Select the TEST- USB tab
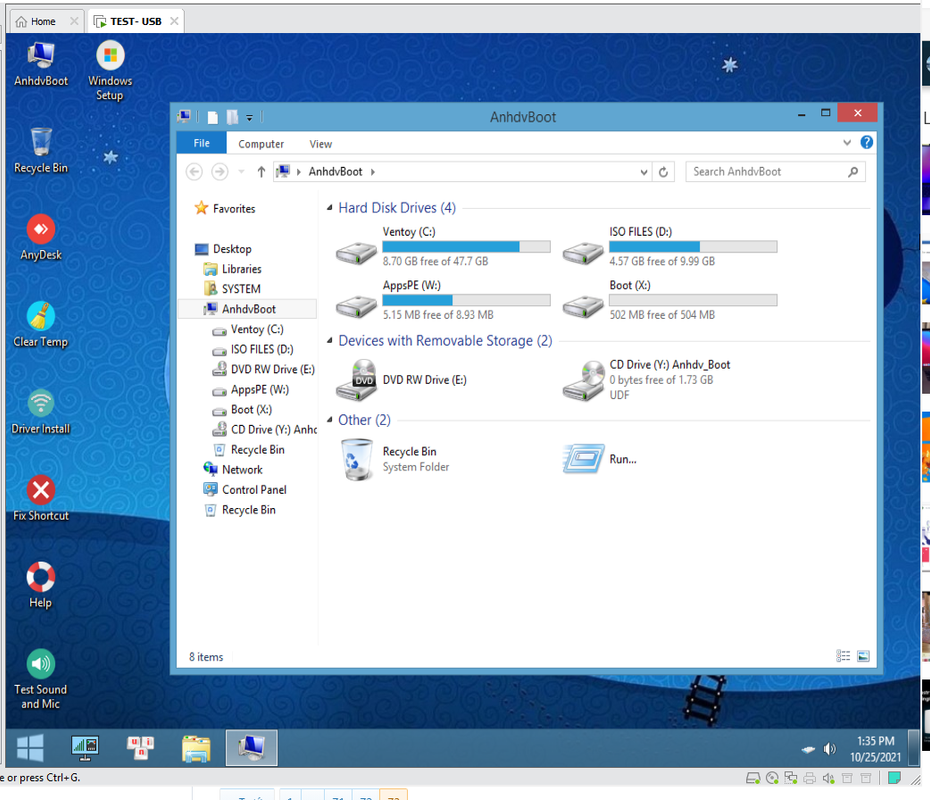 coord(135,21)
